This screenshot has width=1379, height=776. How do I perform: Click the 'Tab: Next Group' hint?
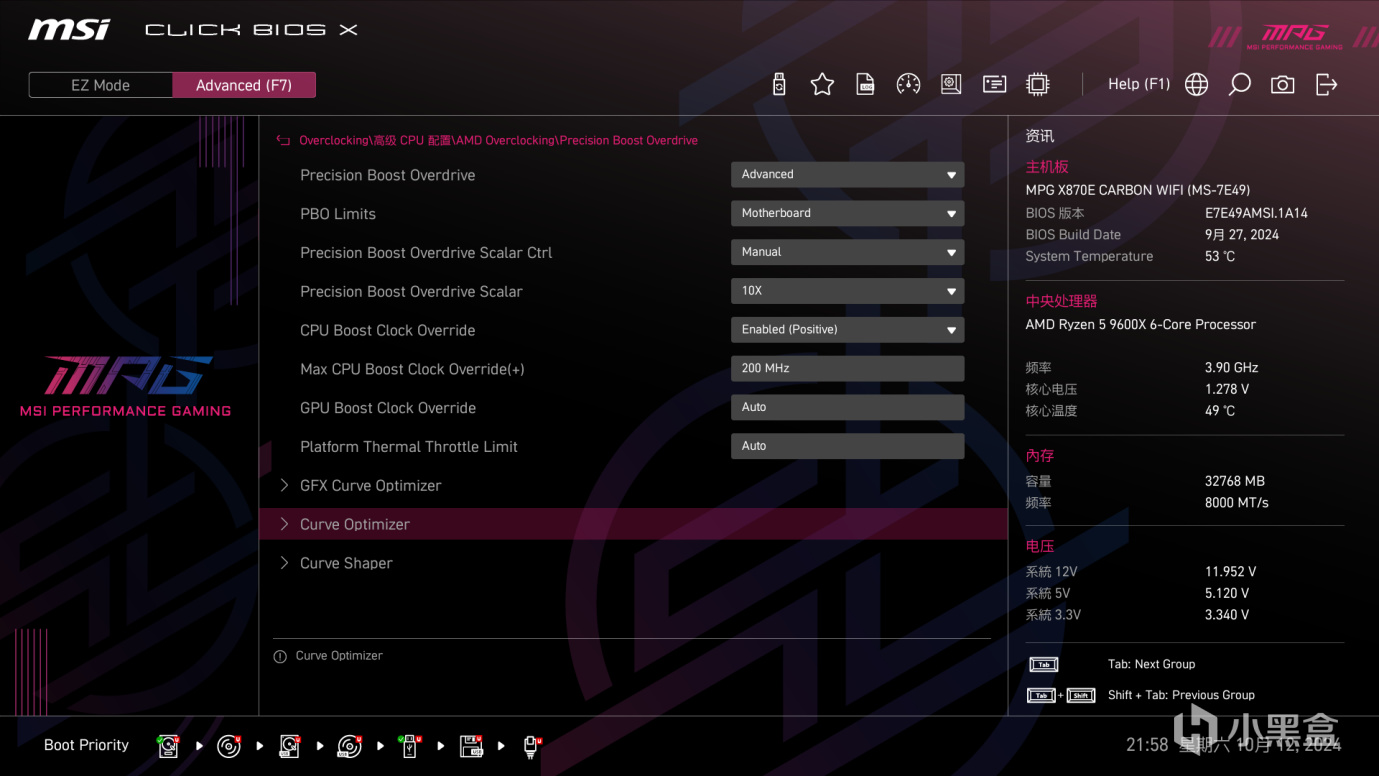pyautogui.click(x=1151, y=664)
